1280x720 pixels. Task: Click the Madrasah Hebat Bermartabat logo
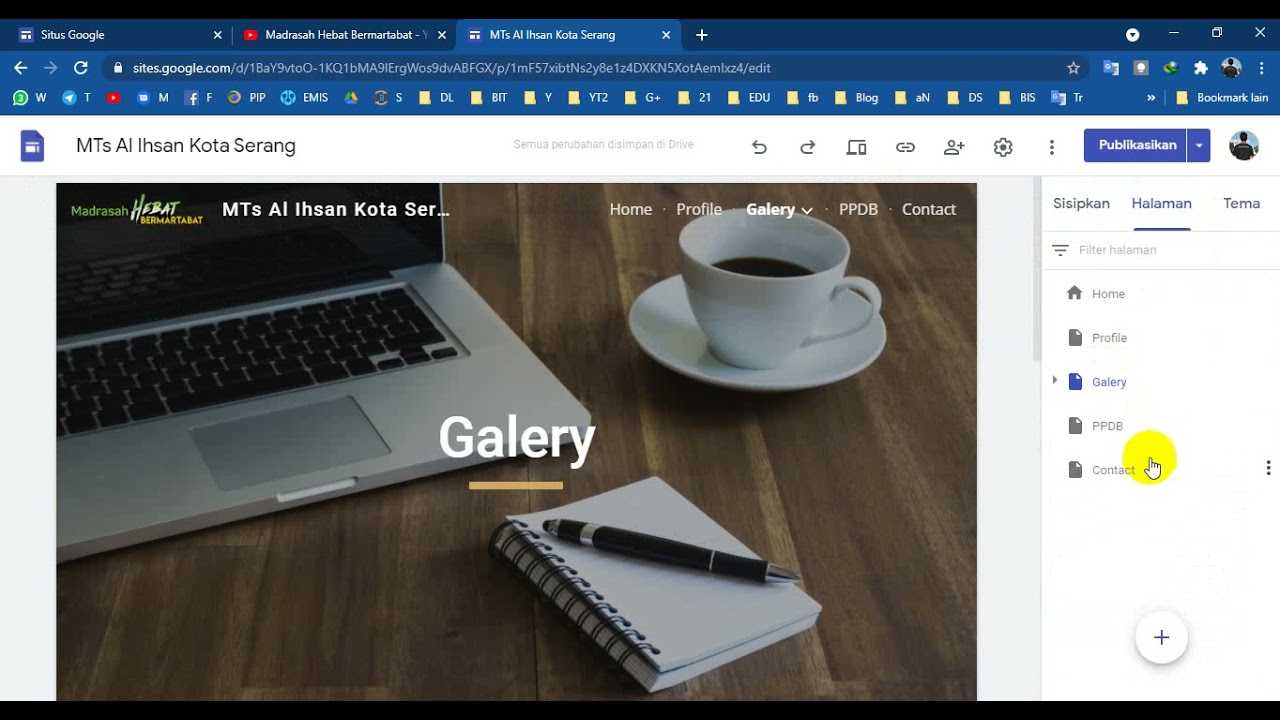pyautogui.click(x=137, y=209)
